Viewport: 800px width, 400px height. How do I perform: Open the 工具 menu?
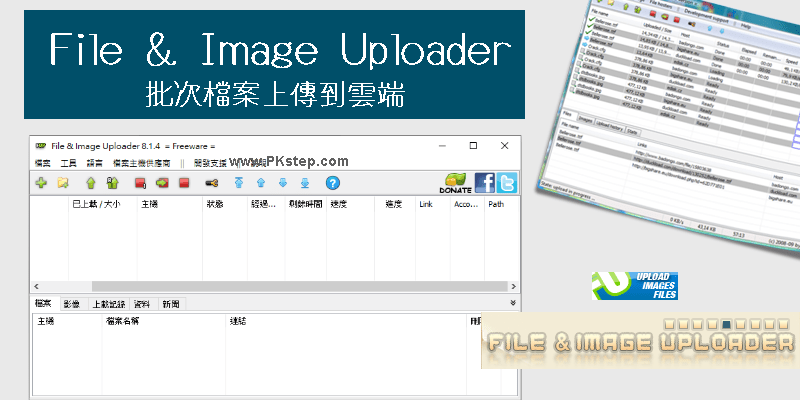pyautogui.click(x=68, y=163)
